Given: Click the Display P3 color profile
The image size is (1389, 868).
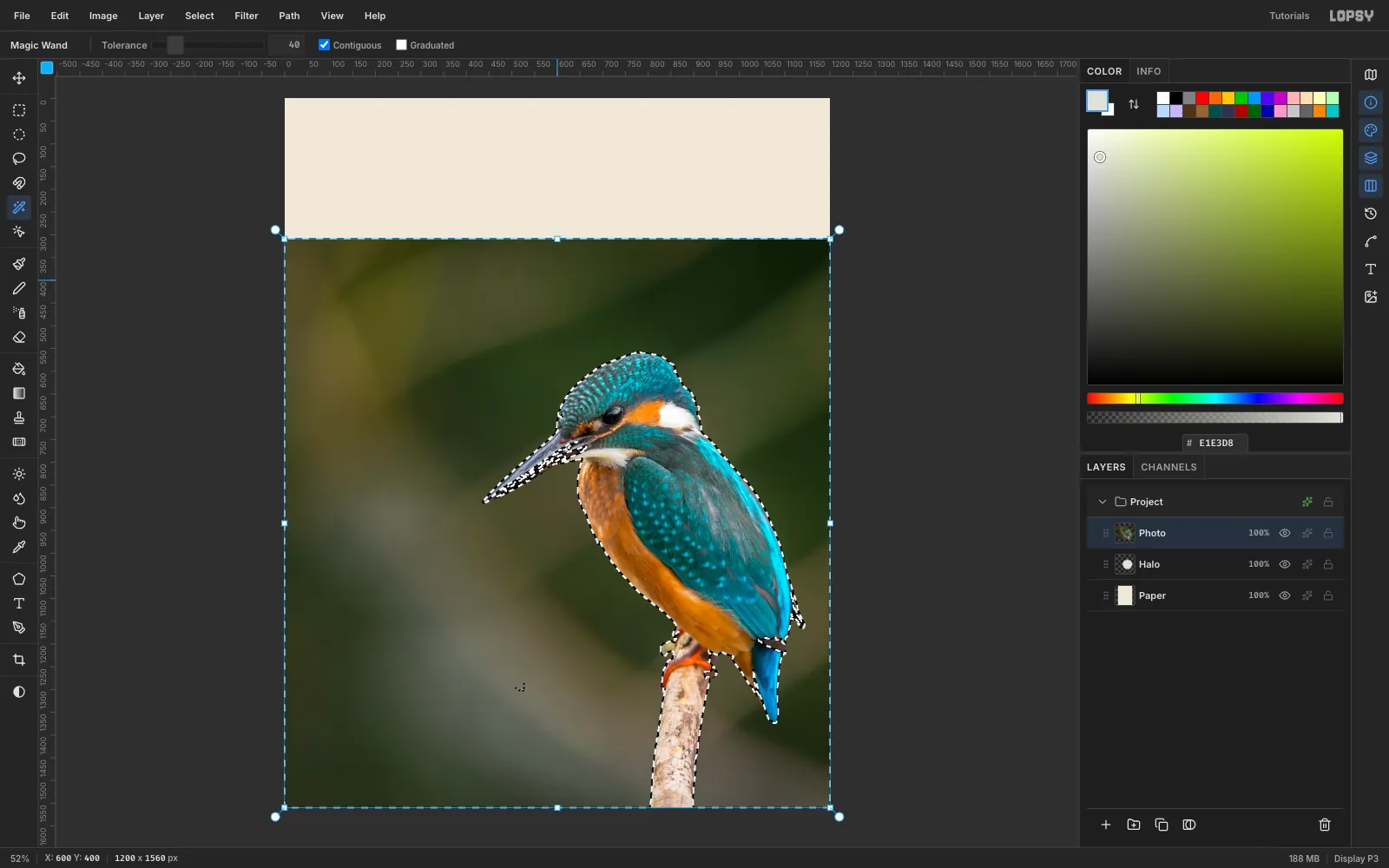Looking at the screenshot, I should [1356, 858].
